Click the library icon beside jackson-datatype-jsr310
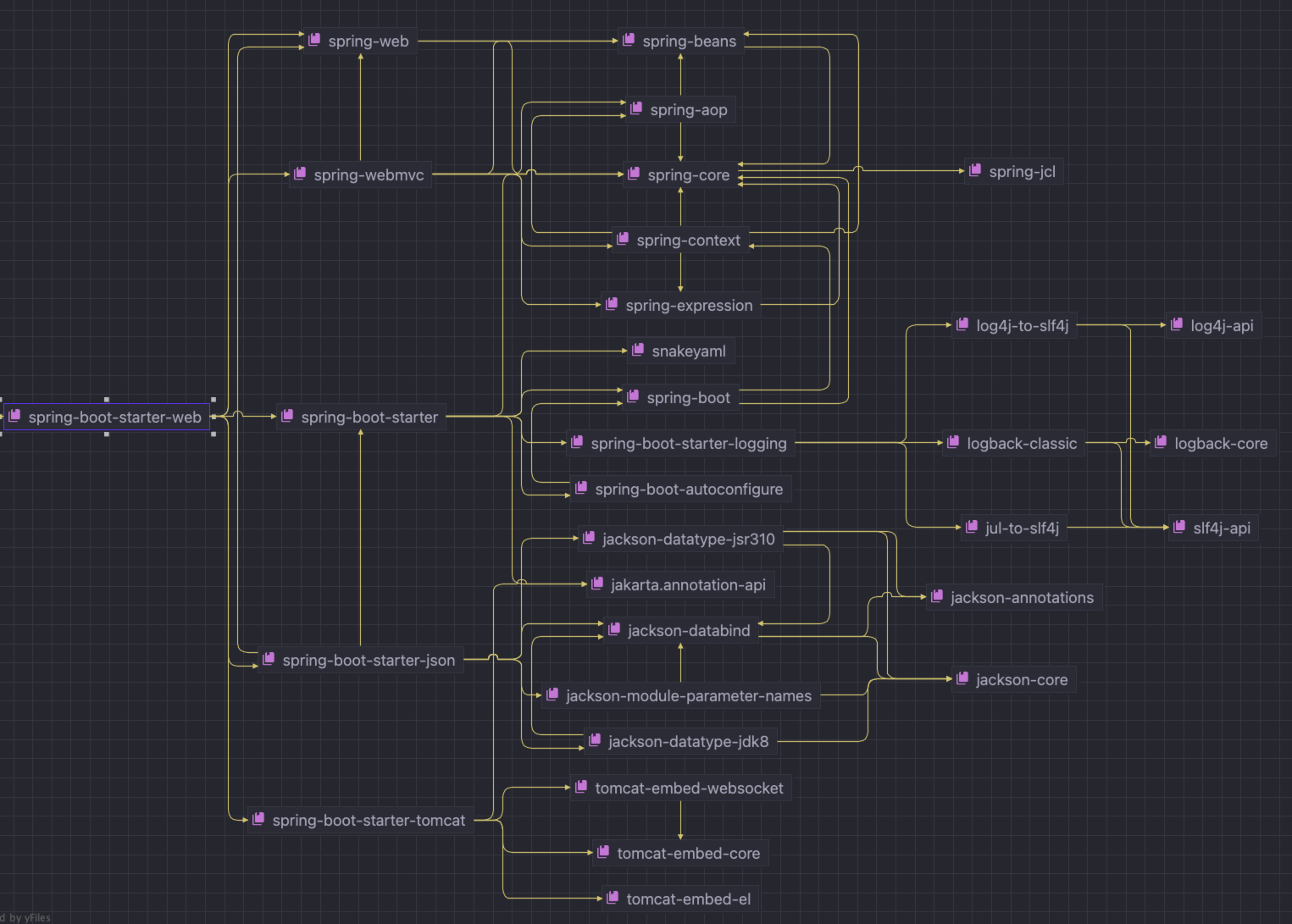 point(589,538)
